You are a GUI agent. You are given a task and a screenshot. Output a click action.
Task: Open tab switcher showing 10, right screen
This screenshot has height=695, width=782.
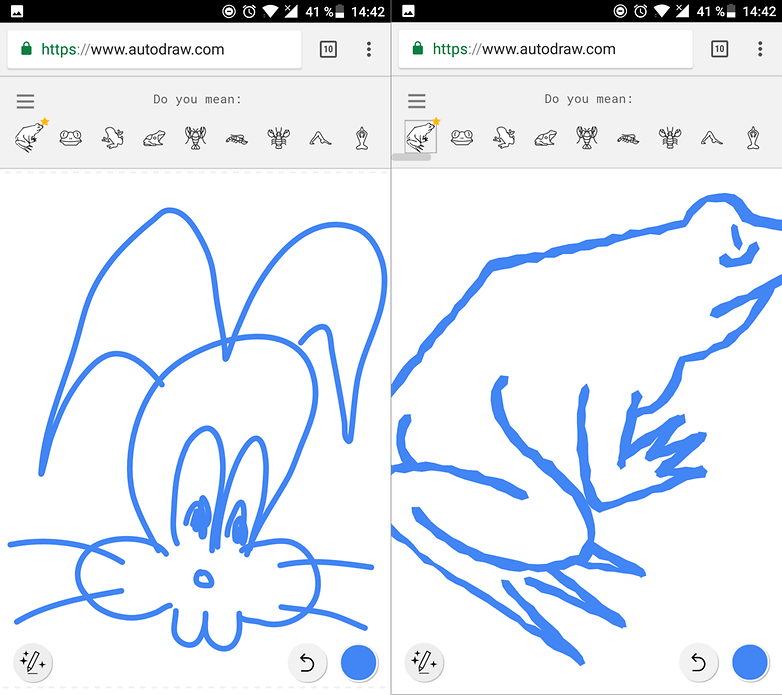[720, 49]
